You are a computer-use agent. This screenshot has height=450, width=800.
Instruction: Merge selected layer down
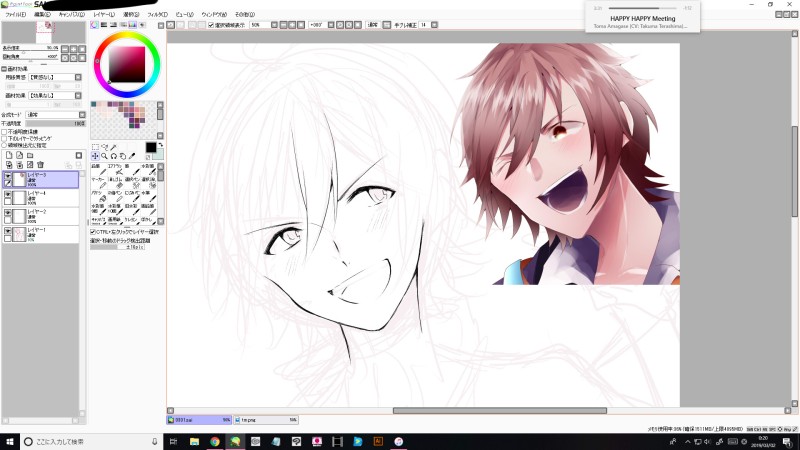click(x=19, y=165)
